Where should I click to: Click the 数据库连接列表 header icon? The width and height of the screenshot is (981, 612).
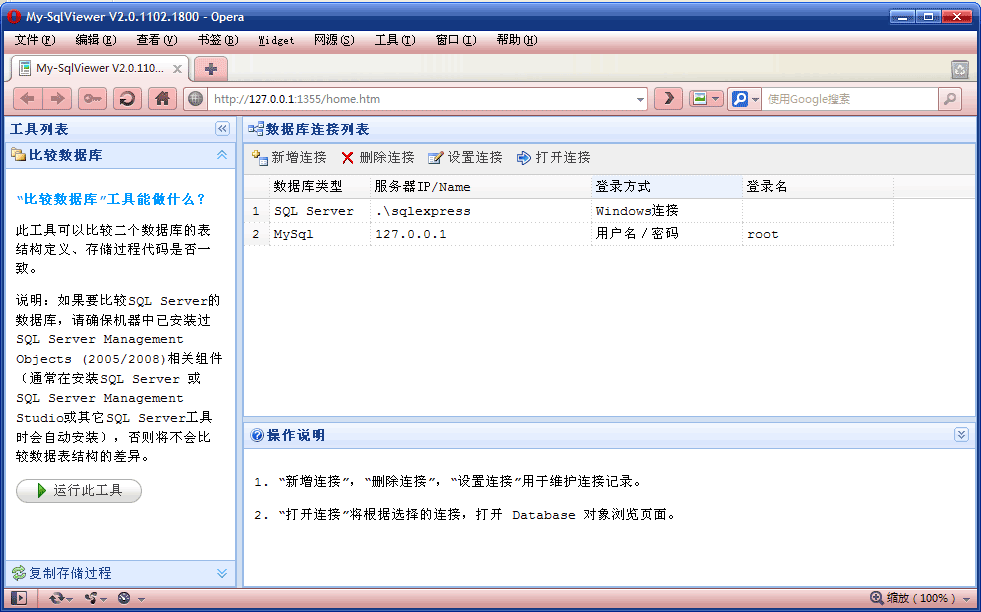[255, 129]
